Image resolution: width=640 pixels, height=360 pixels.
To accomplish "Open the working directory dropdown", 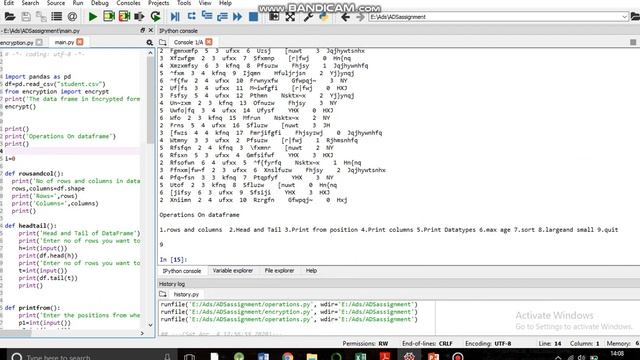I will [624, 17].
